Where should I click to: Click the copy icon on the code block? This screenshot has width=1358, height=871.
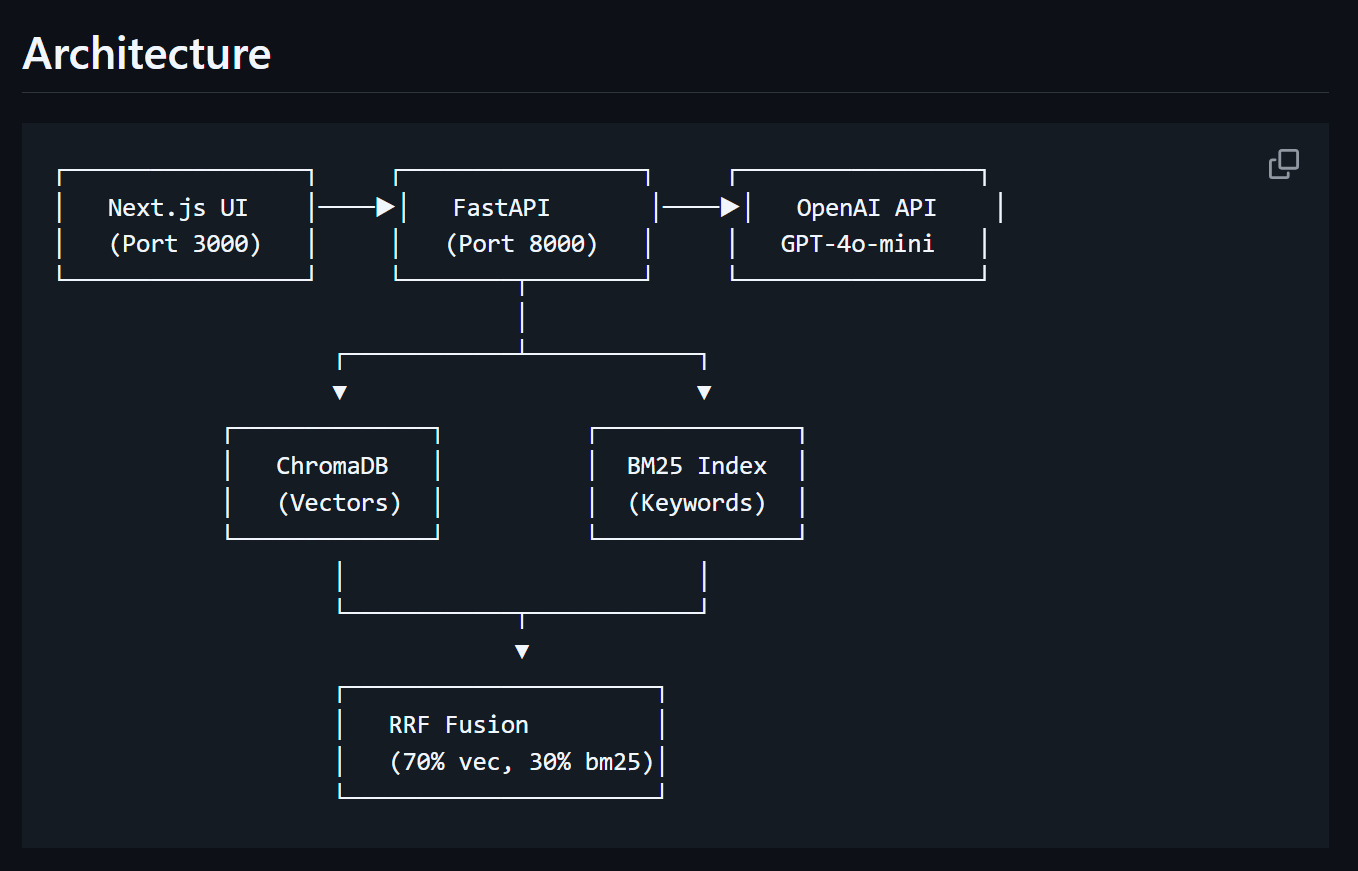tap(1283, 163)
